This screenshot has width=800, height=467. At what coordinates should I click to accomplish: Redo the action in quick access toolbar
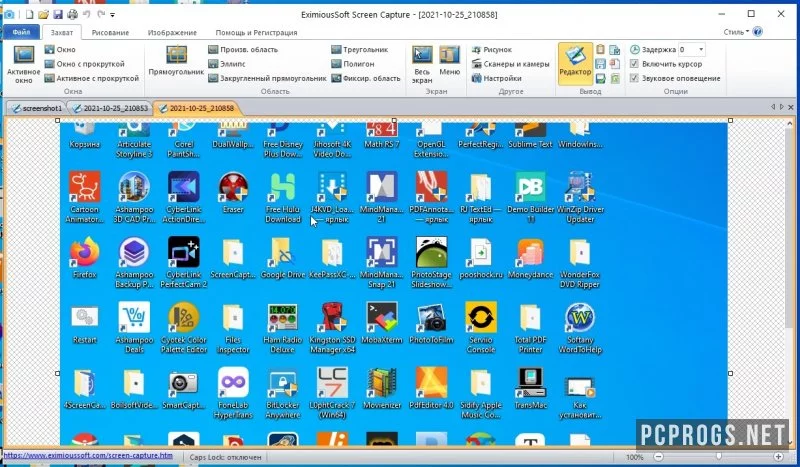pyautogui.click(x=101, y=15)
